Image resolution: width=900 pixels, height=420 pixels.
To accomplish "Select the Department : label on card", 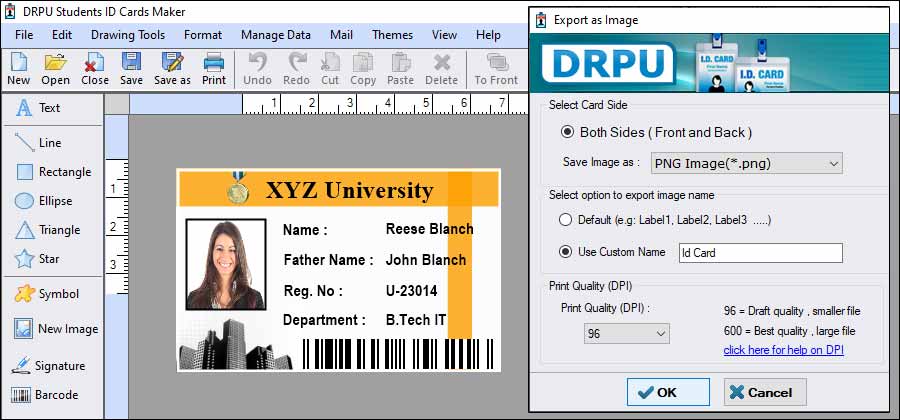I will [x=324, y=320].
